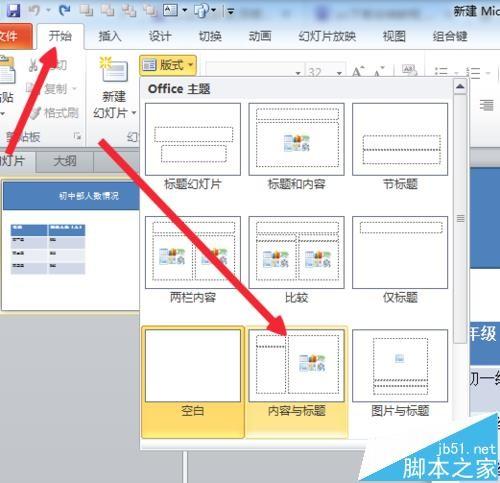Viewport: 500px width, 483px height.
Task: Choose the 标题幻灯片 layout
Action: [x=193, y=147]
